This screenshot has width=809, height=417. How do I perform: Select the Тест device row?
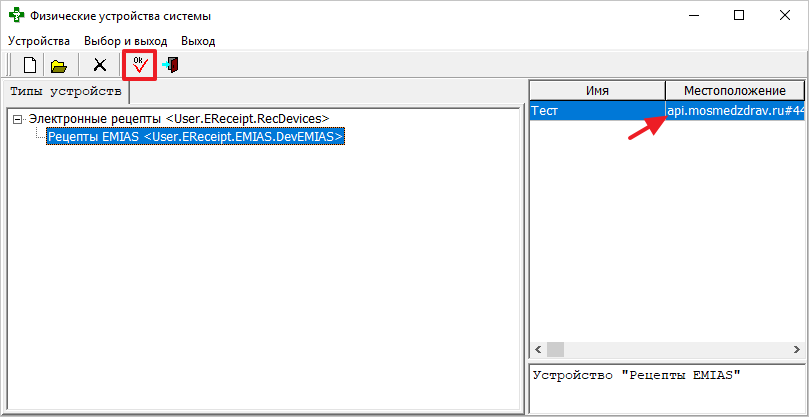(x=596, y=110)
